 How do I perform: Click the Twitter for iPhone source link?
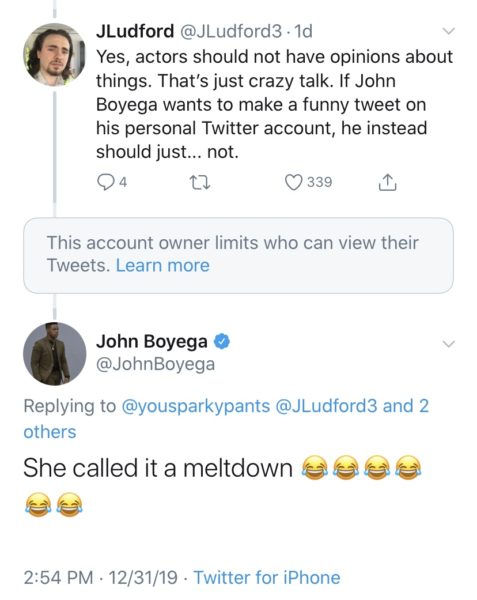[267, 577]
